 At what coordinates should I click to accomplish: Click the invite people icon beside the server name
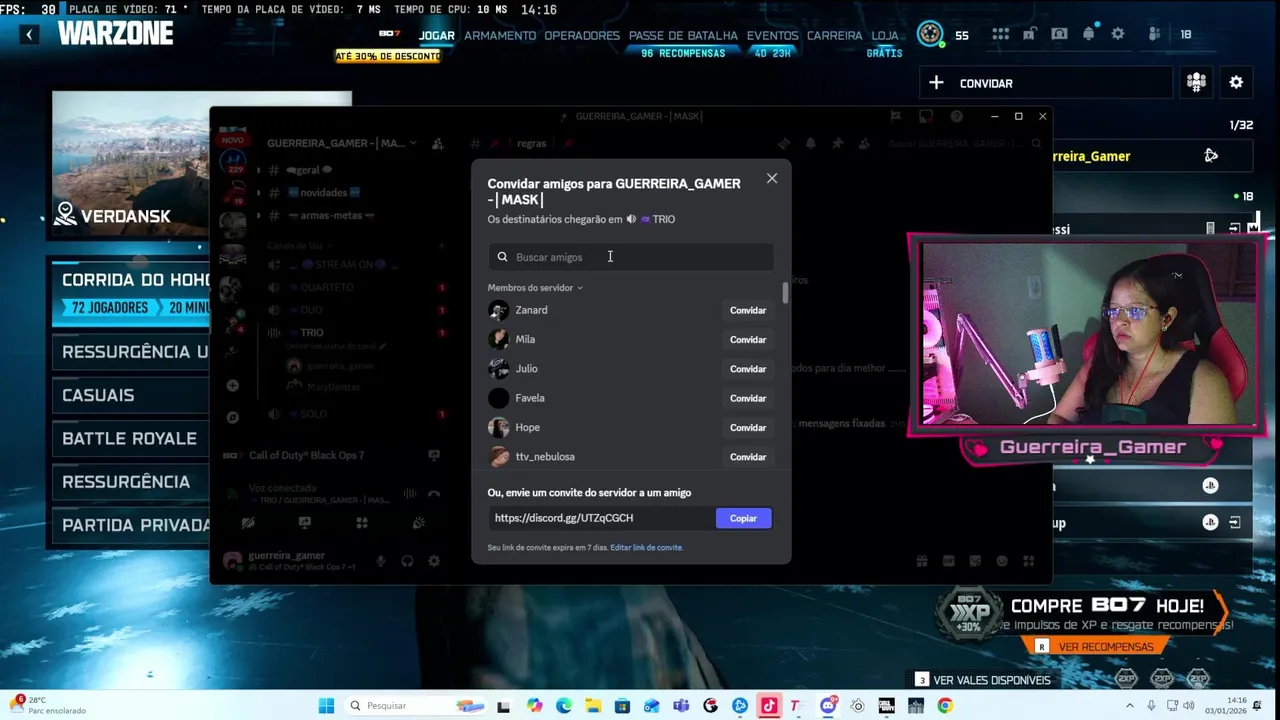[437, 143]
